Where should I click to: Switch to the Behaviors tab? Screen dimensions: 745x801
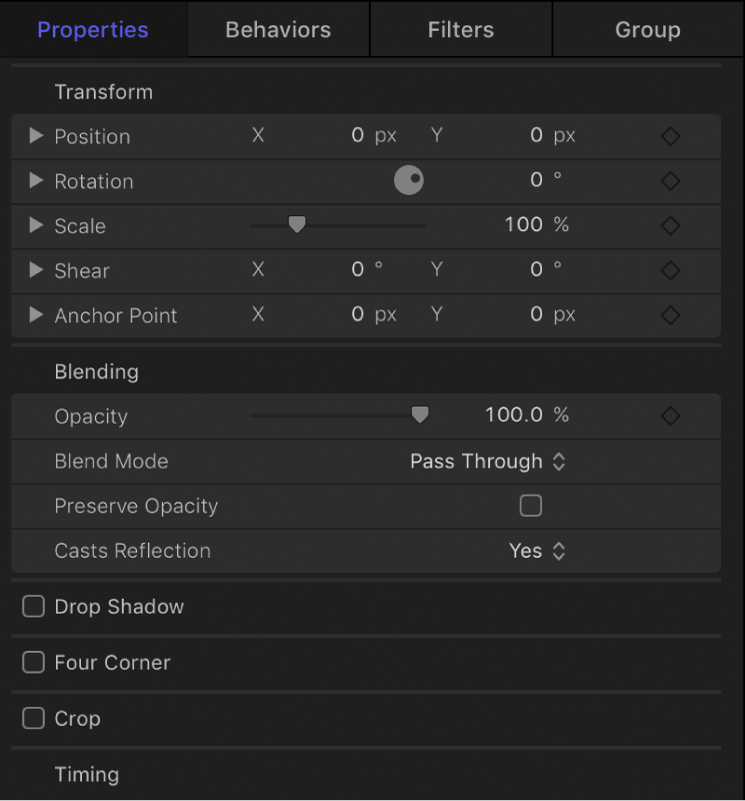click(x=278, y=30)
